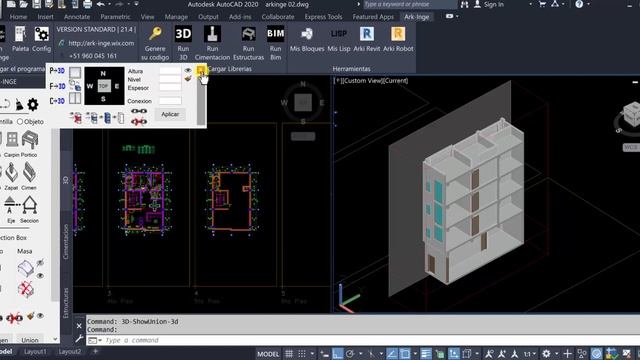The height and width of the screenshot is (360, 640).
Task: Click the yellow highlighted popup icon
Action: (x=201, y=71)
